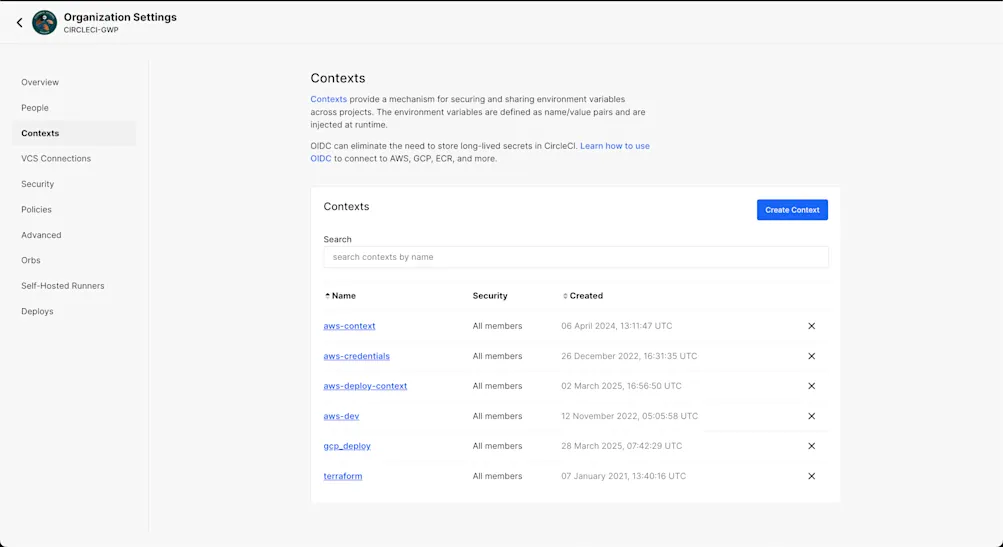
Task: Select the CIRCLECI-GWP organization name
Action: pyautogui.click(x=91, y=30)
